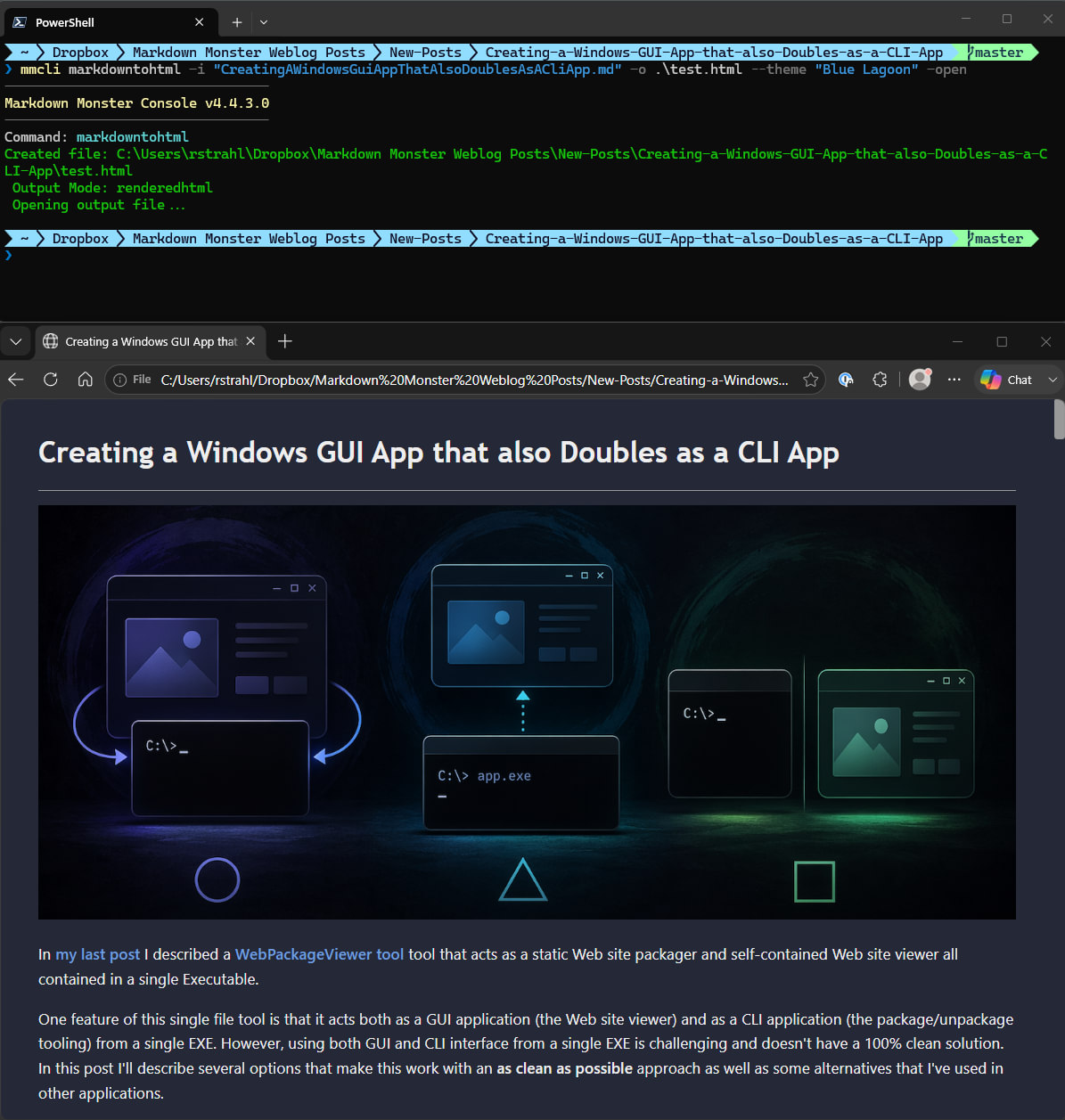
Task: Click the browser address bar URL
Action: click(474, 380)
